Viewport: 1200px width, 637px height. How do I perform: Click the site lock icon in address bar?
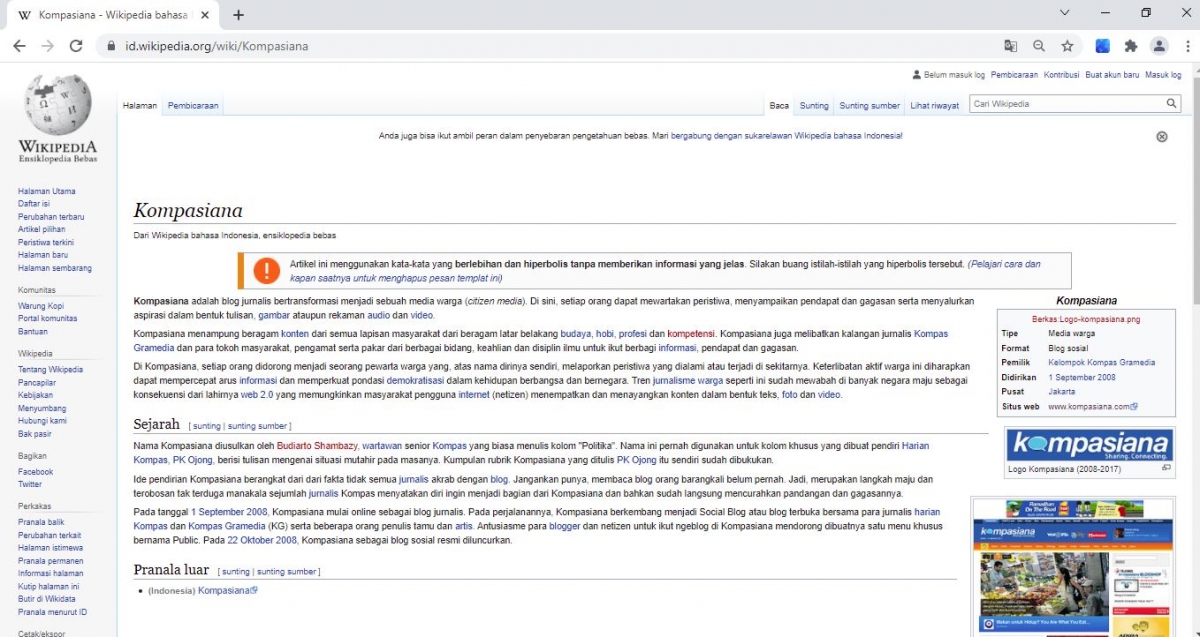111,46
